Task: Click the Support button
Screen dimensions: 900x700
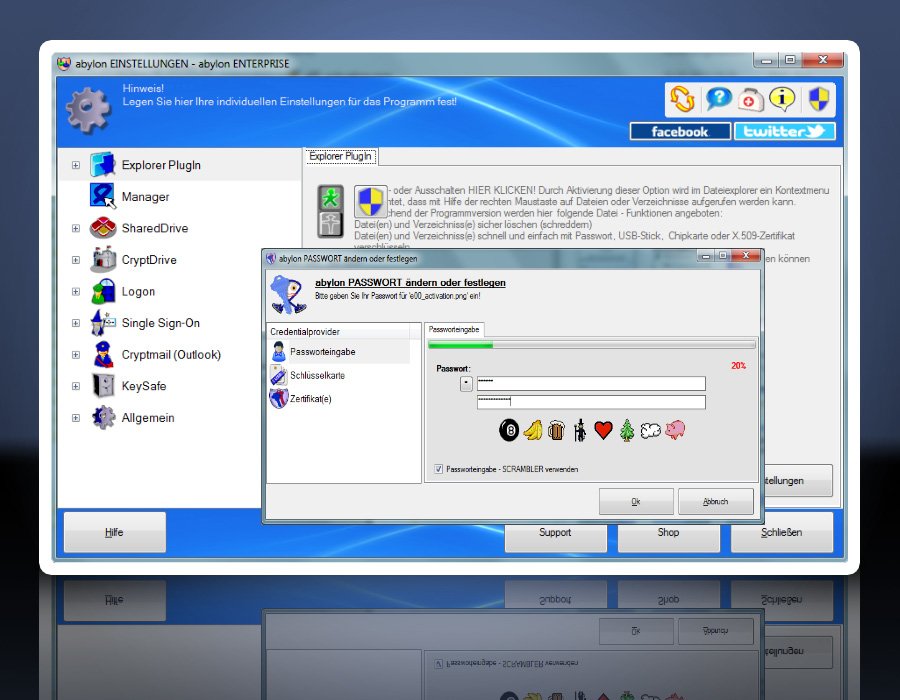Action: pyautogui.click(x=555, y=538)
